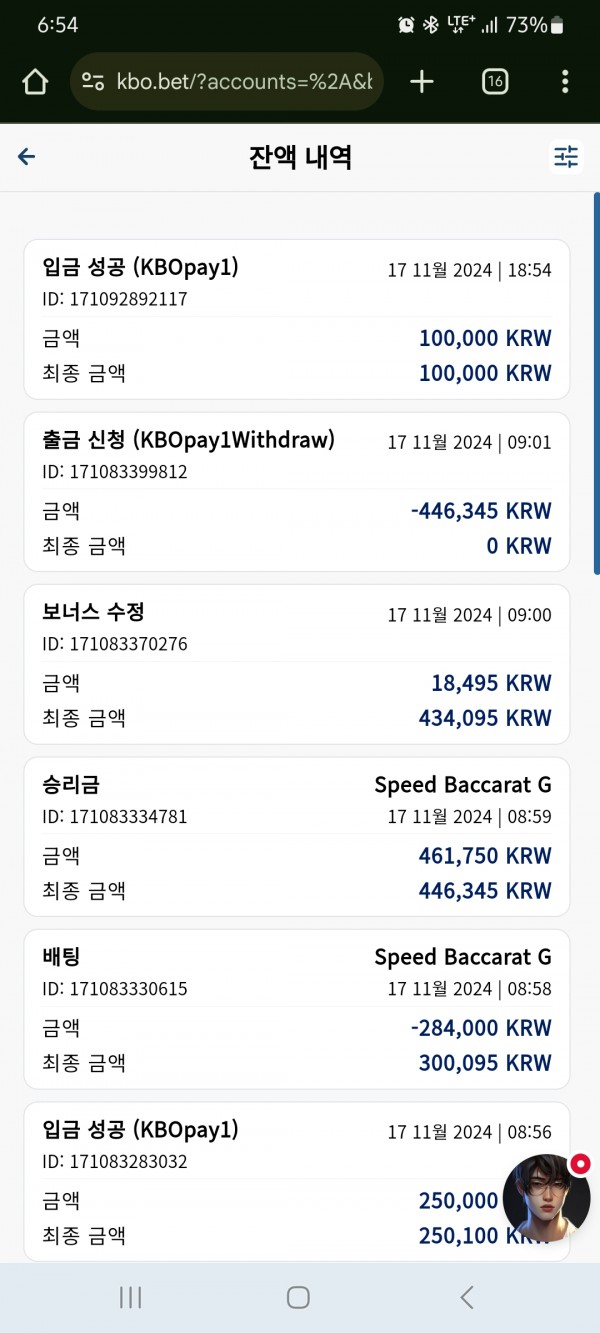
Task: Click the kbo.bet address bar
Action: pos(227,82)
